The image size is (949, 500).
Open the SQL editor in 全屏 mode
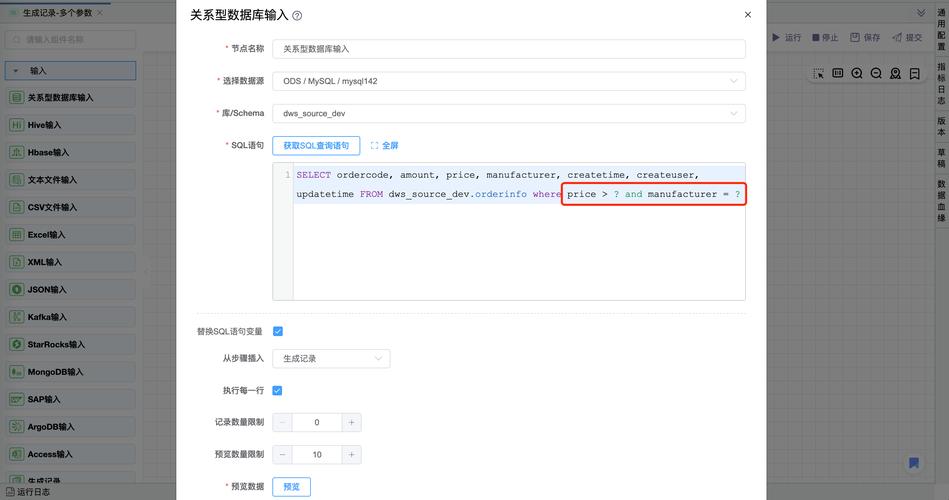coord(384,145)
